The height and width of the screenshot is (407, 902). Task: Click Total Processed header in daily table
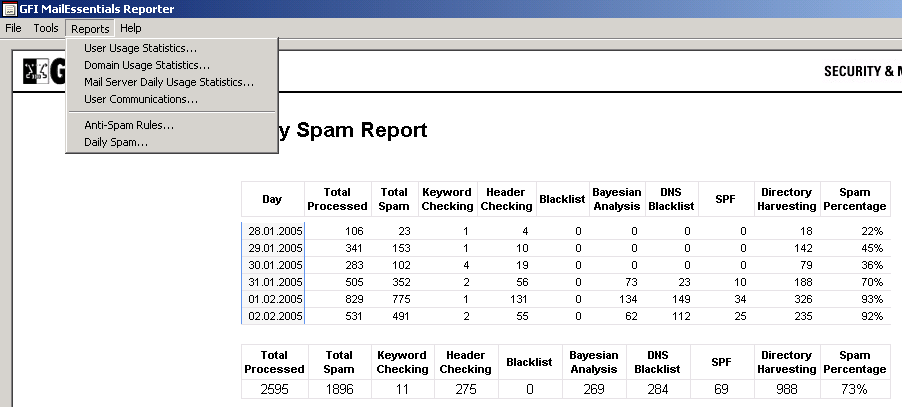(x=337, y=199)
